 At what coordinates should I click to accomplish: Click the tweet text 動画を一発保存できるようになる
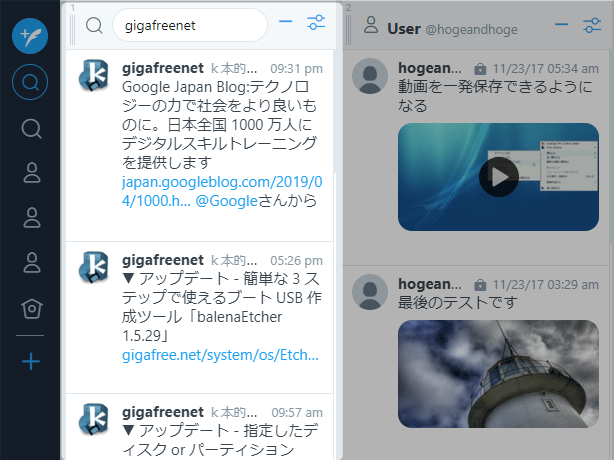point(495,96)
